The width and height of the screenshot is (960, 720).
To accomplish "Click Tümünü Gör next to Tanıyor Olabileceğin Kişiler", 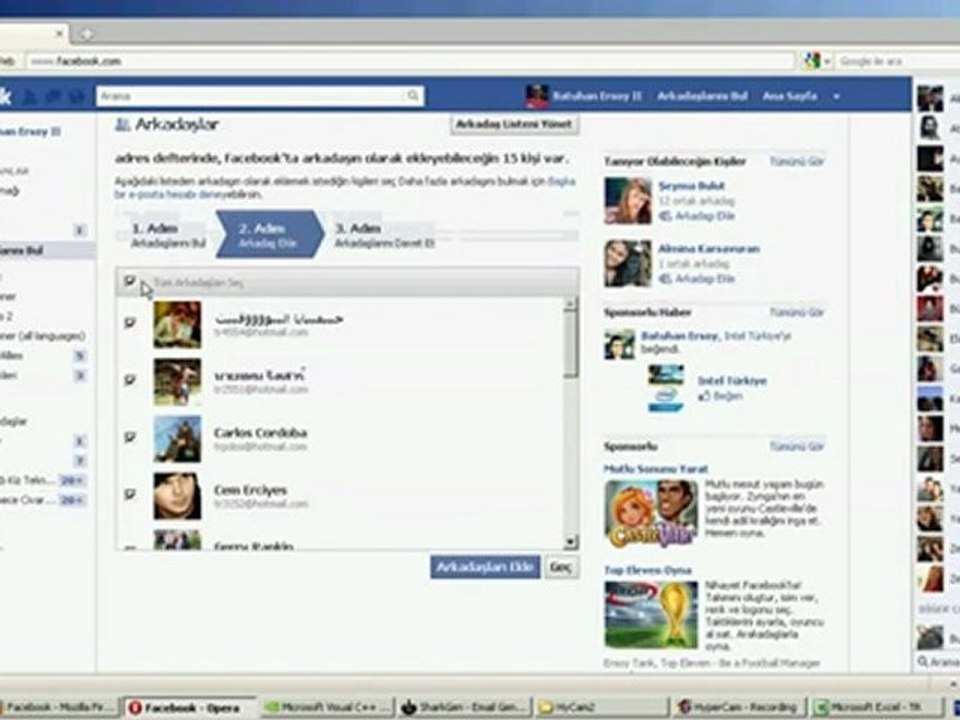I will (797, 162).
